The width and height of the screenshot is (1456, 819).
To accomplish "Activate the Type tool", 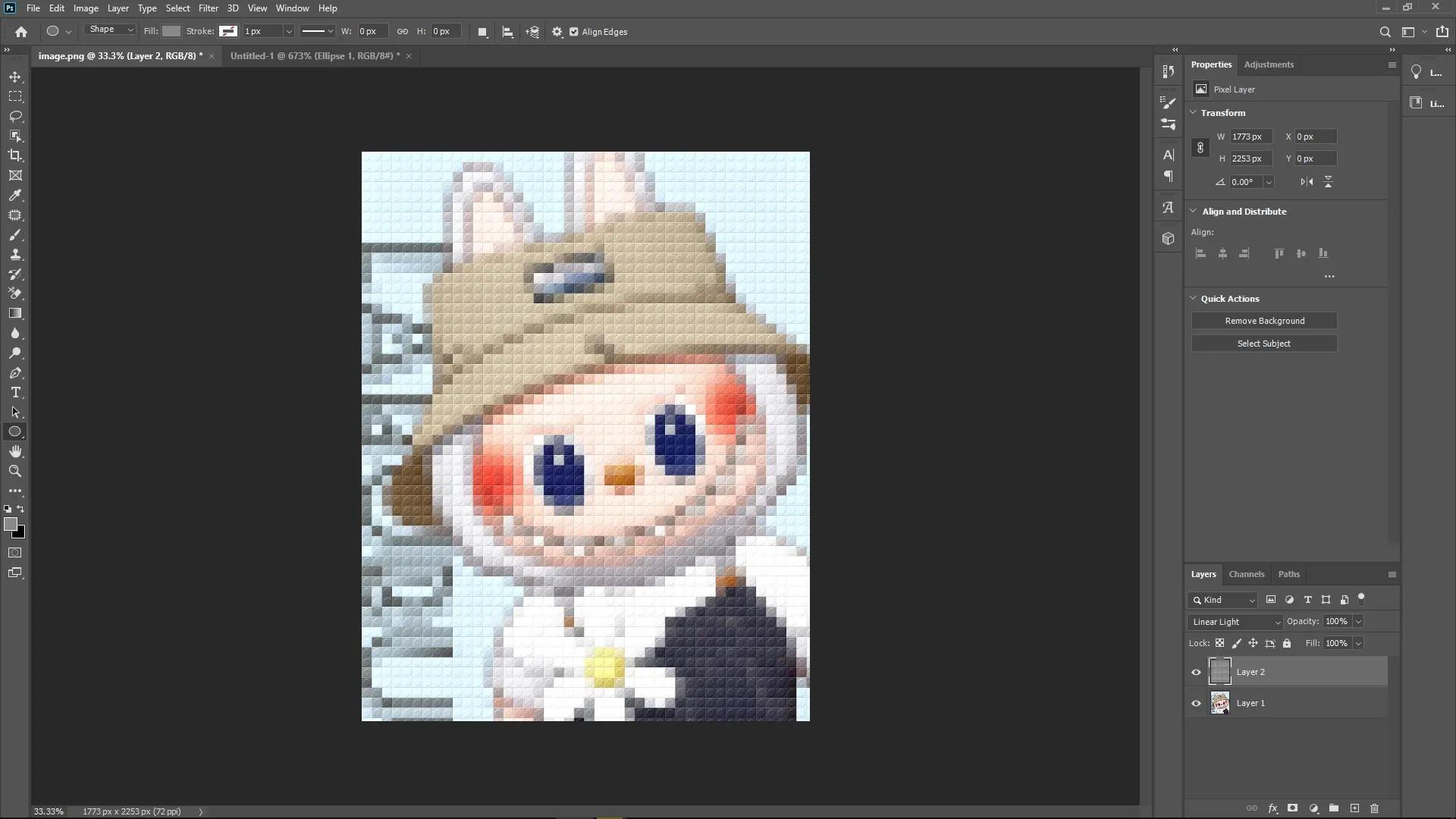I will (x=15, y=393).
